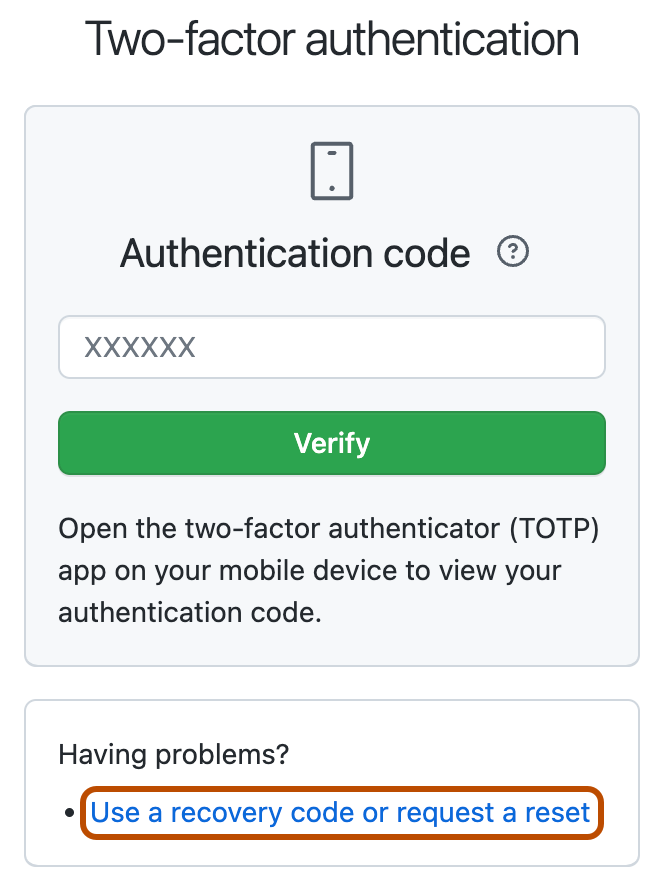Click the bullet point before the recovery link

point(68,814)
